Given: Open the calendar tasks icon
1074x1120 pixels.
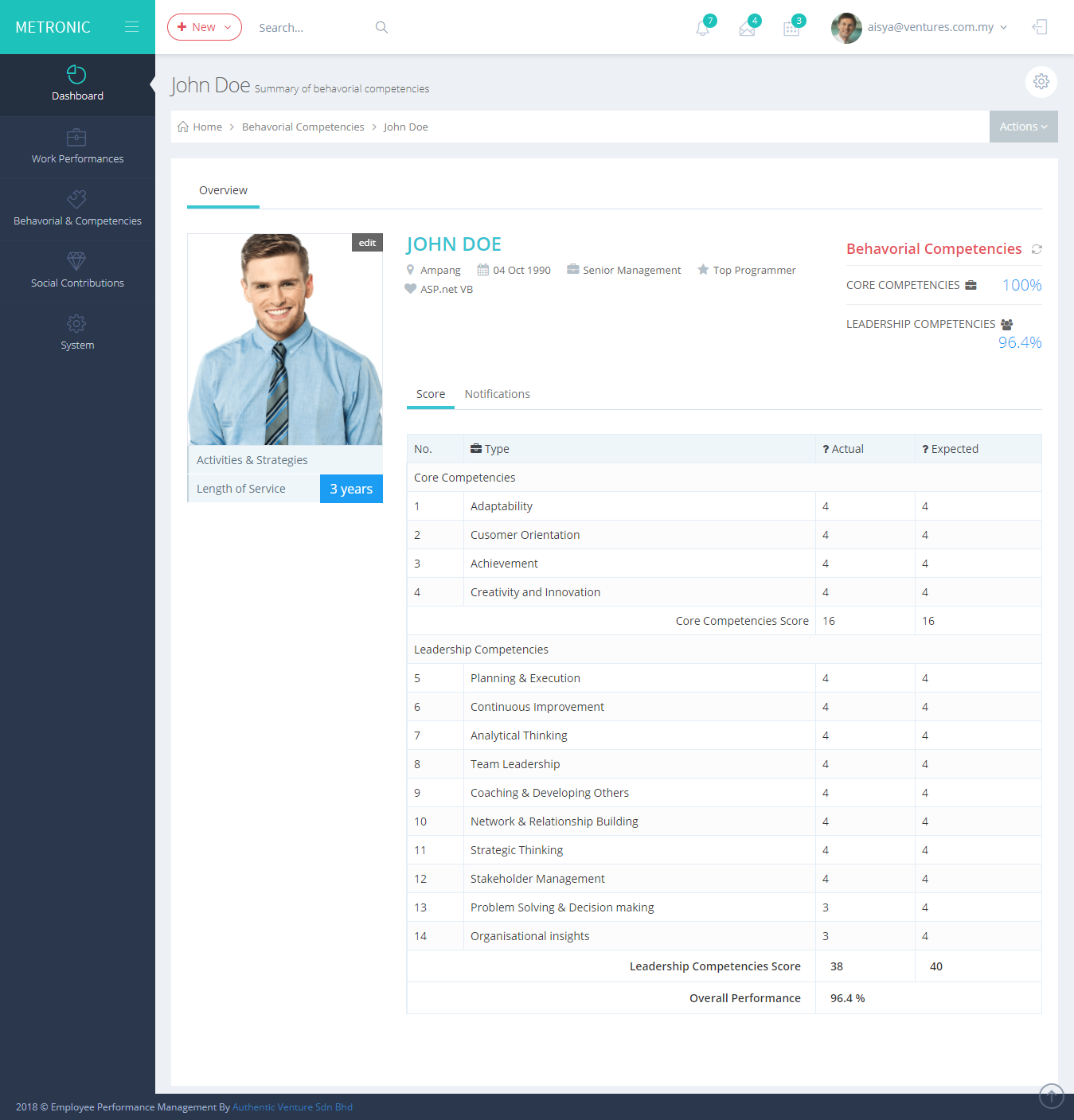Looking at the screenshot, I should (791, 29).
